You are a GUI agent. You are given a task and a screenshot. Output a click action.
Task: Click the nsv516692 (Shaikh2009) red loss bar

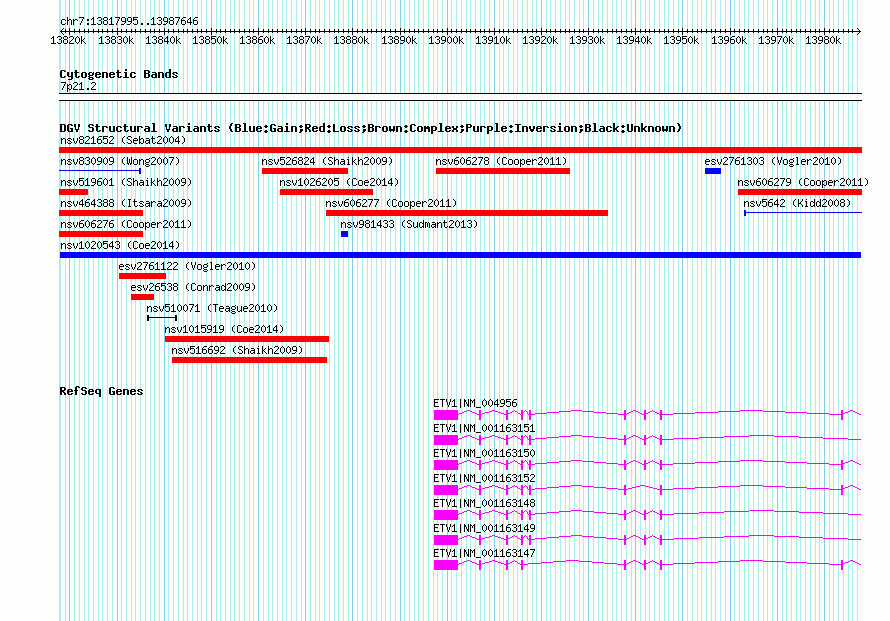(249, 360)
